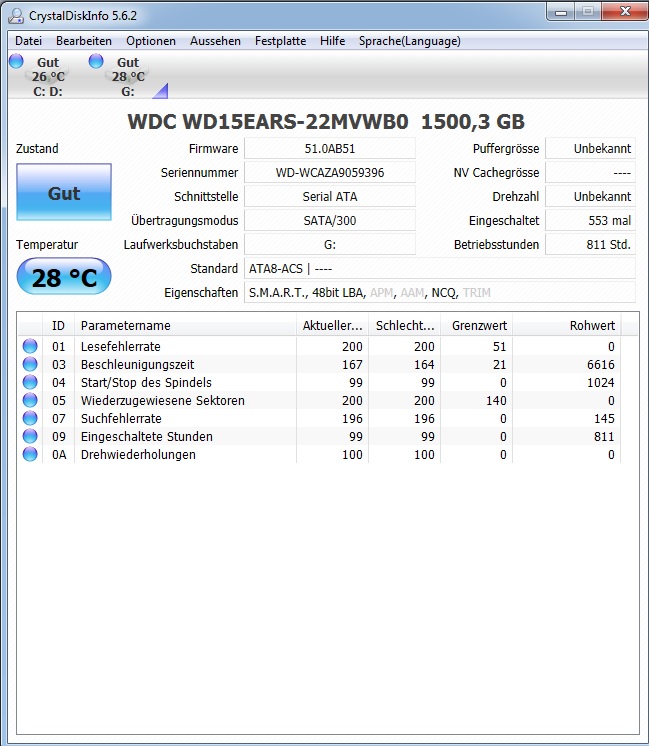Viewport: 649px width, 746px height.
Task: Click the blue Gut health status button
Action: click(x=64, y=192)
